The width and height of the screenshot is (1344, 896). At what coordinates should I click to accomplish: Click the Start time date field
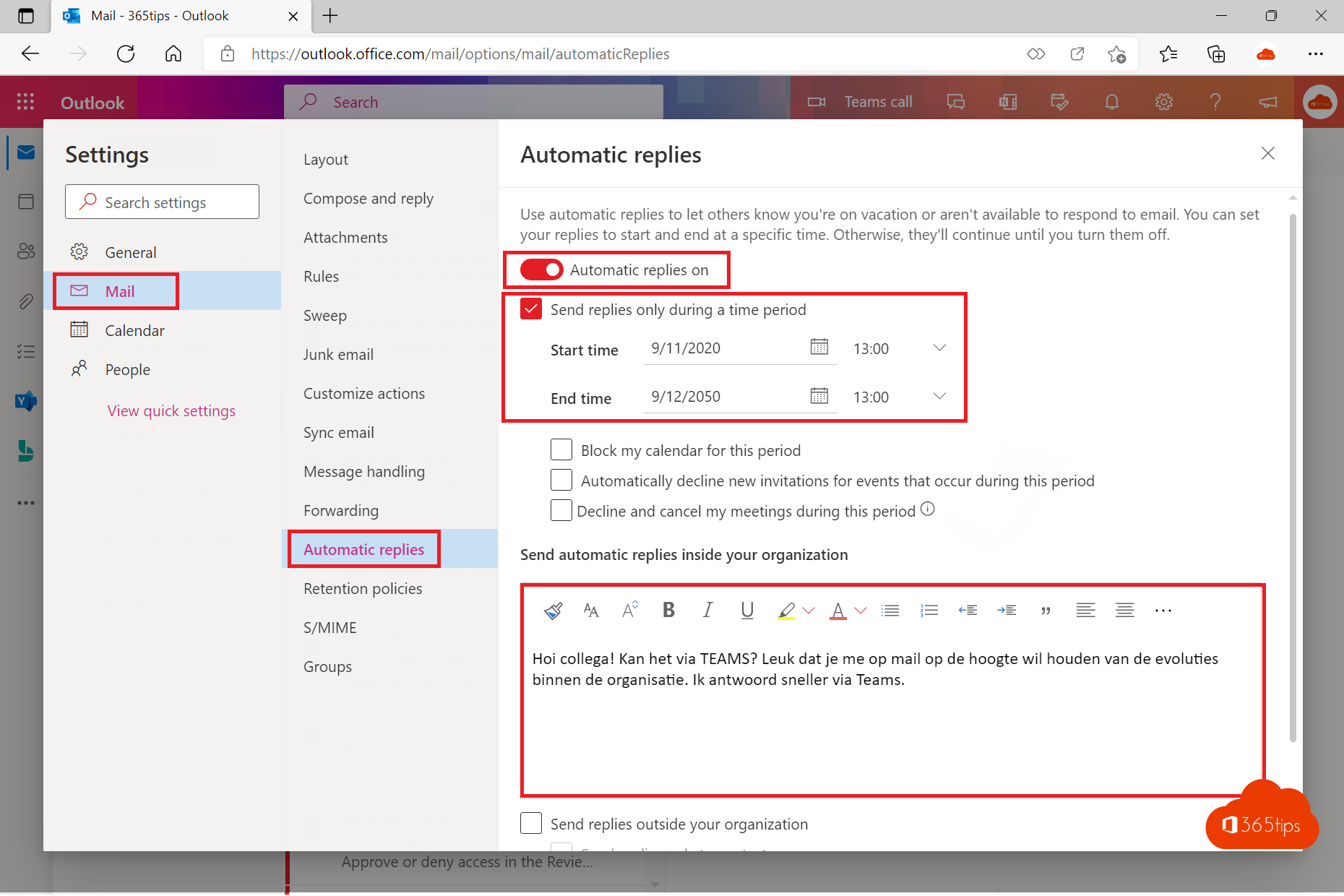click(726, 348)
